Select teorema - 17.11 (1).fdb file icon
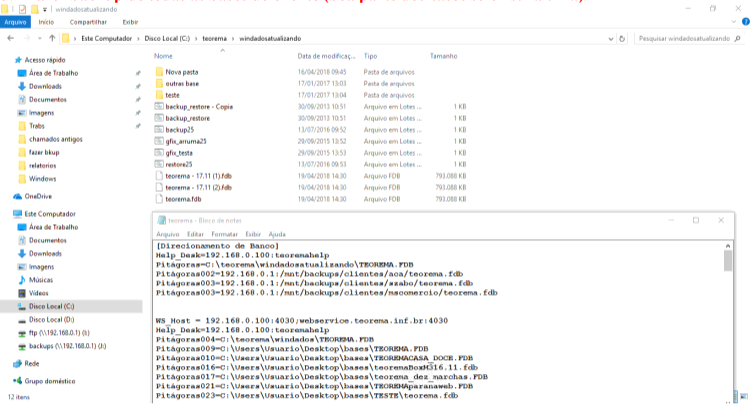The height and width of the screenshot is (413, 751). click(x=159, y=176)
